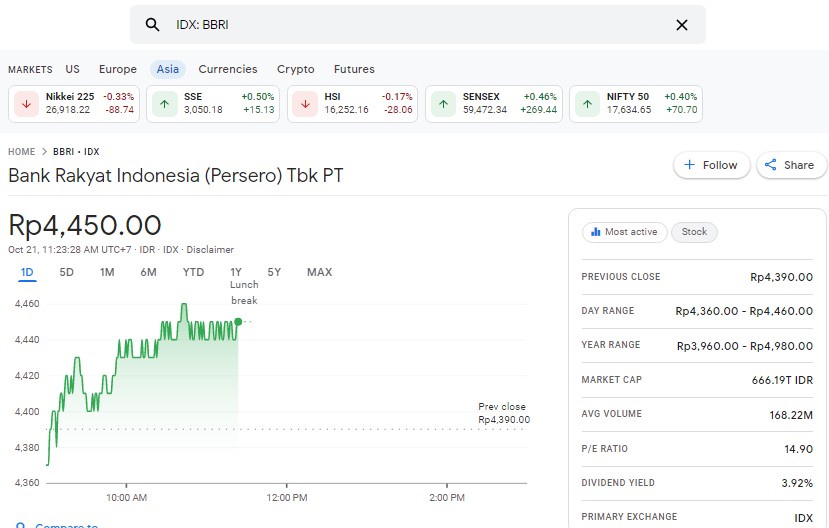The image size is (829, 528).
Task: Click into the IDX: BBRI search field
Action: pyautogui.click(x=418, y=25)
